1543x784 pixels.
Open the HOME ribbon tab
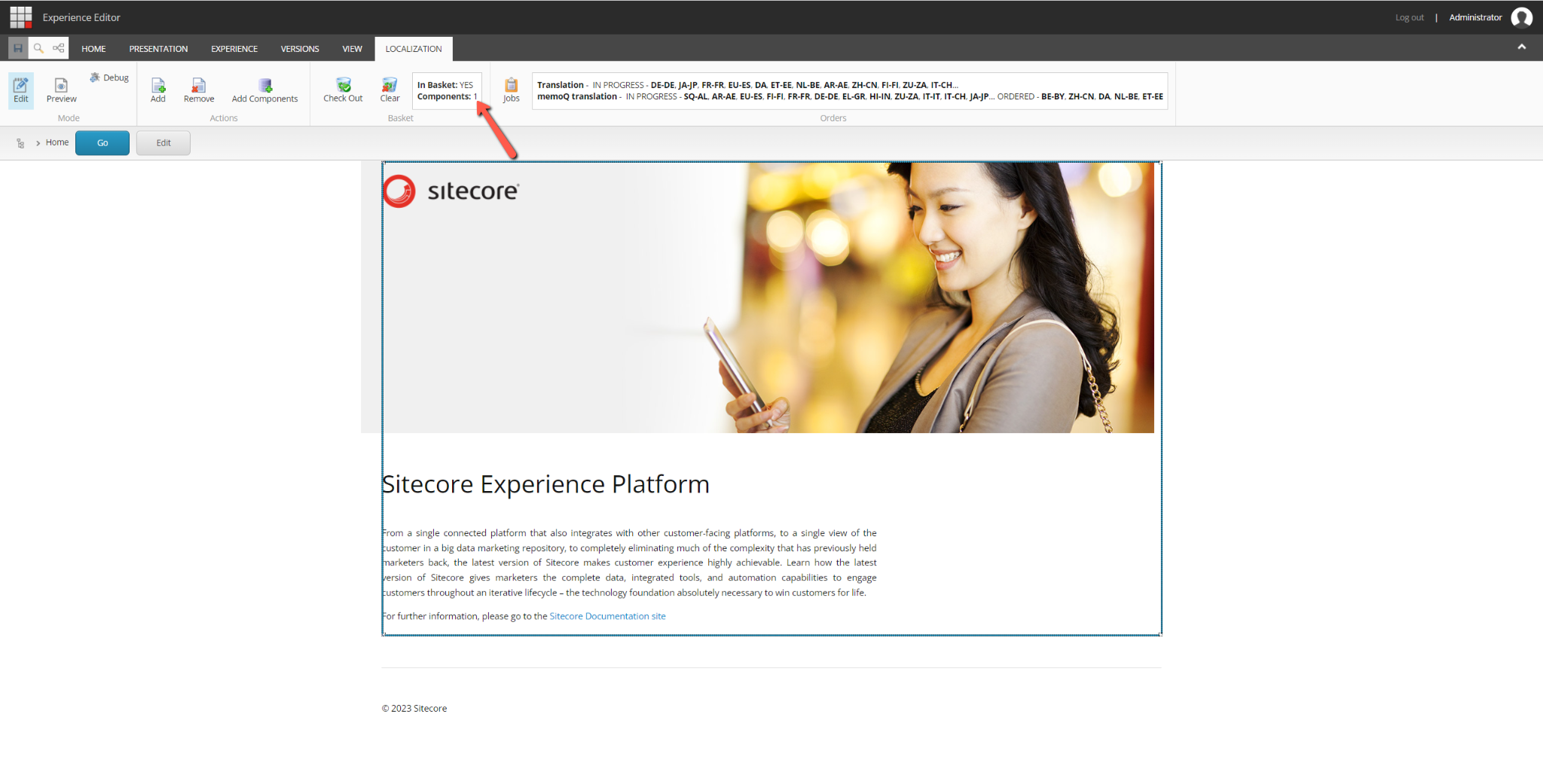93,49
